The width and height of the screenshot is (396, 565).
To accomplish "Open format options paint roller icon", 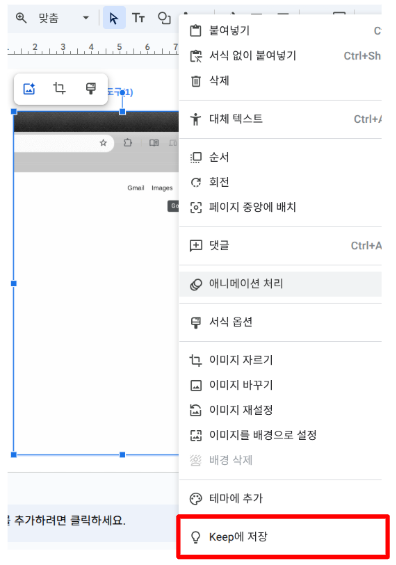I will pos(90,89).
